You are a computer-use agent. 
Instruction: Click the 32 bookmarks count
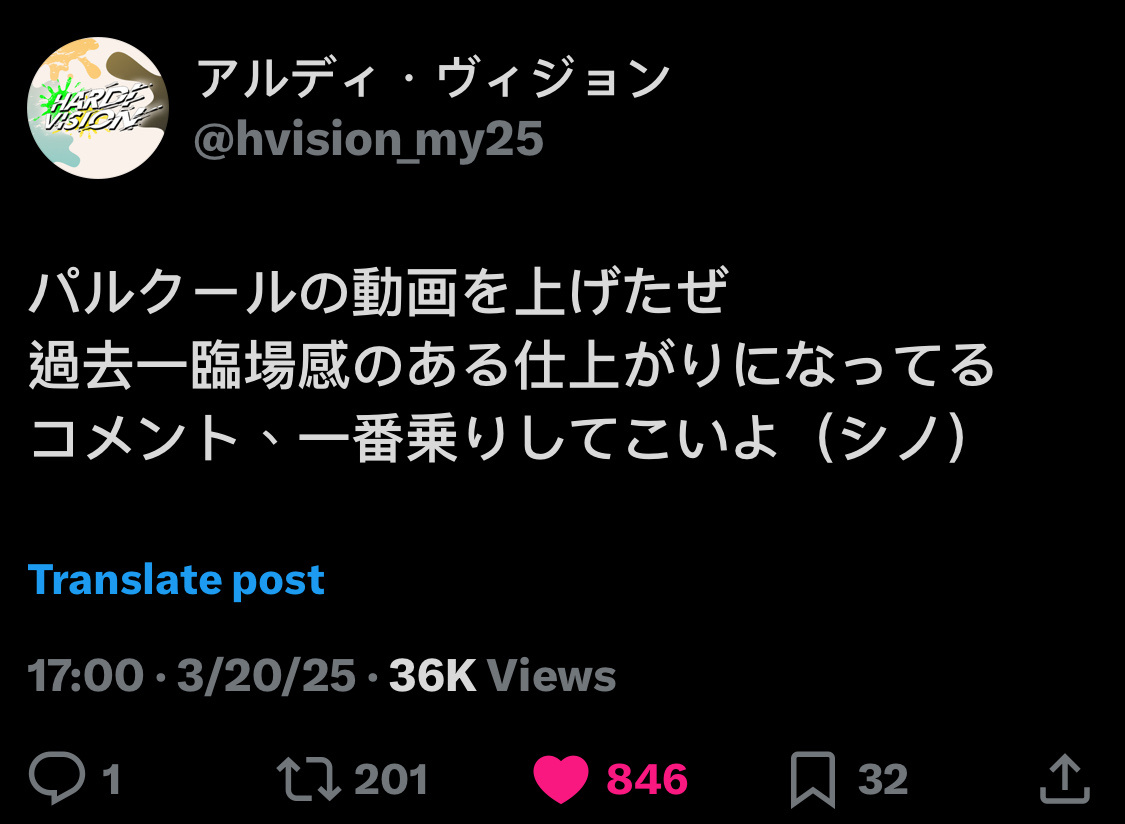882,779
